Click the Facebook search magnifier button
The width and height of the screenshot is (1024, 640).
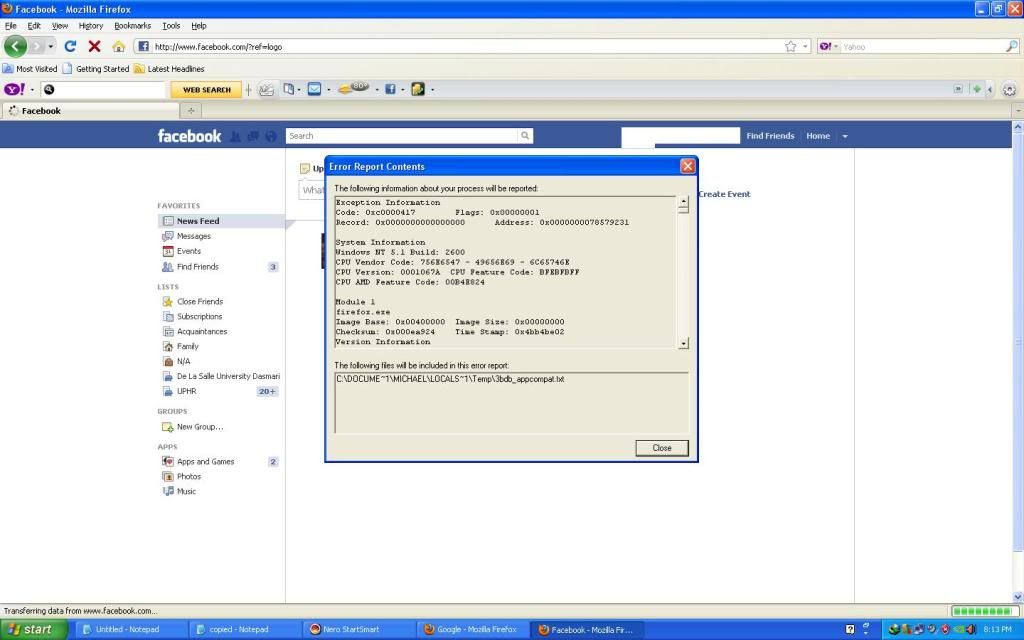pos(525,136)
